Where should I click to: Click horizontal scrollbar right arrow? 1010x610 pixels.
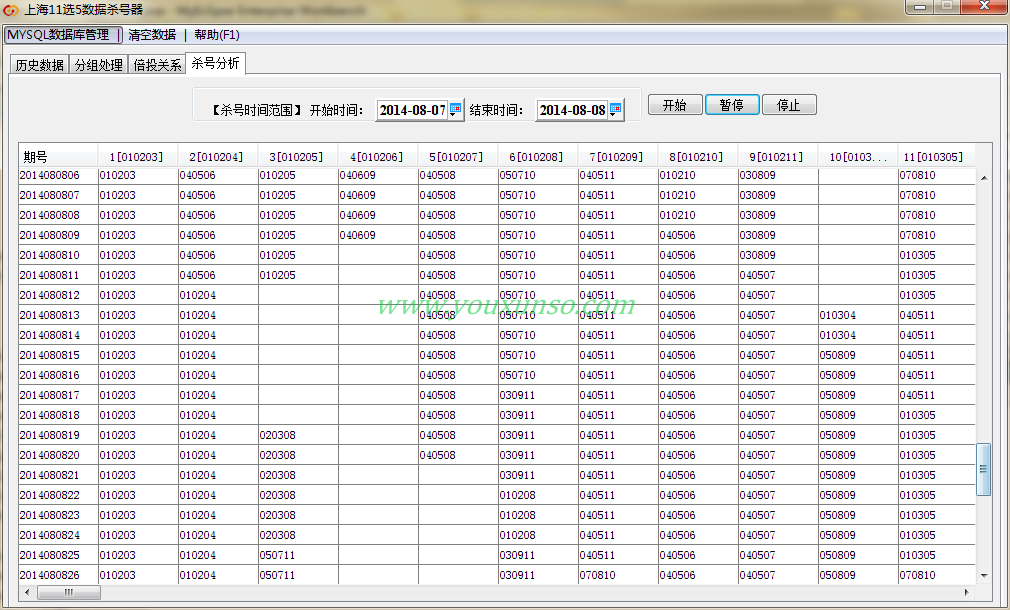[x=966, y=591]
